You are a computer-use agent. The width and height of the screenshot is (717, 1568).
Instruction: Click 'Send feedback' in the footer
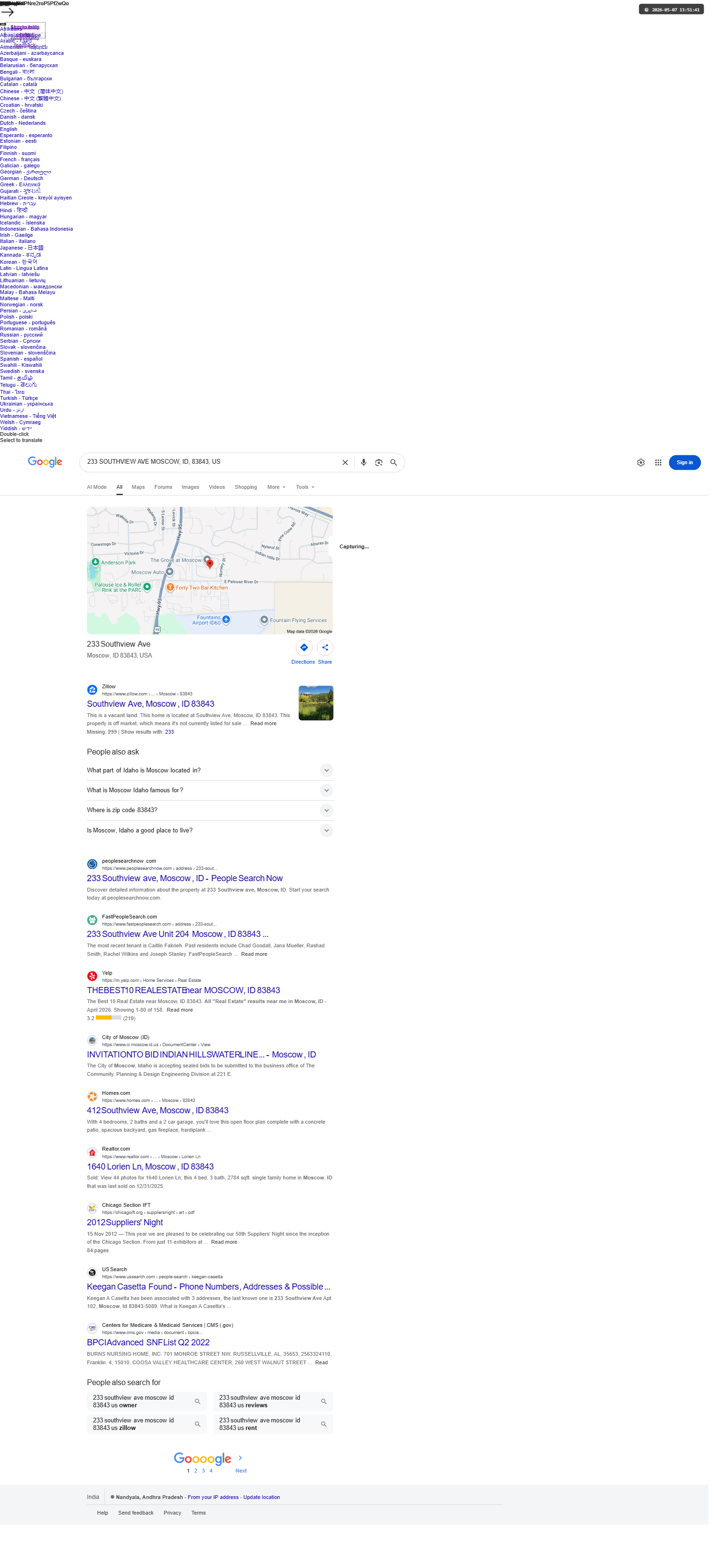point(136,1513)
